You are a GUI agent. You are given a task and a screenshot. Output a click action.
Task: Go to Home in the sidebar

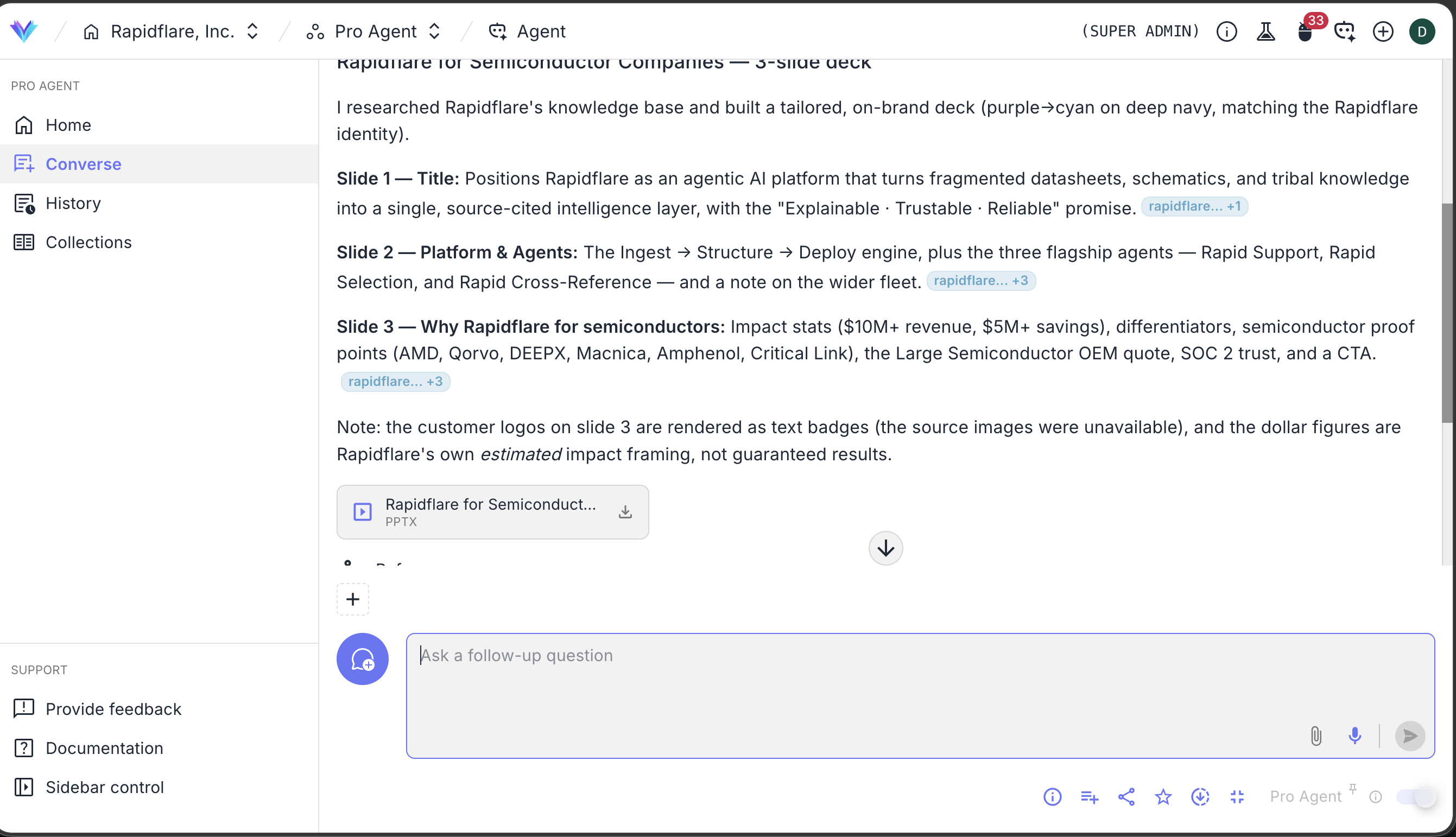(159, 125)
